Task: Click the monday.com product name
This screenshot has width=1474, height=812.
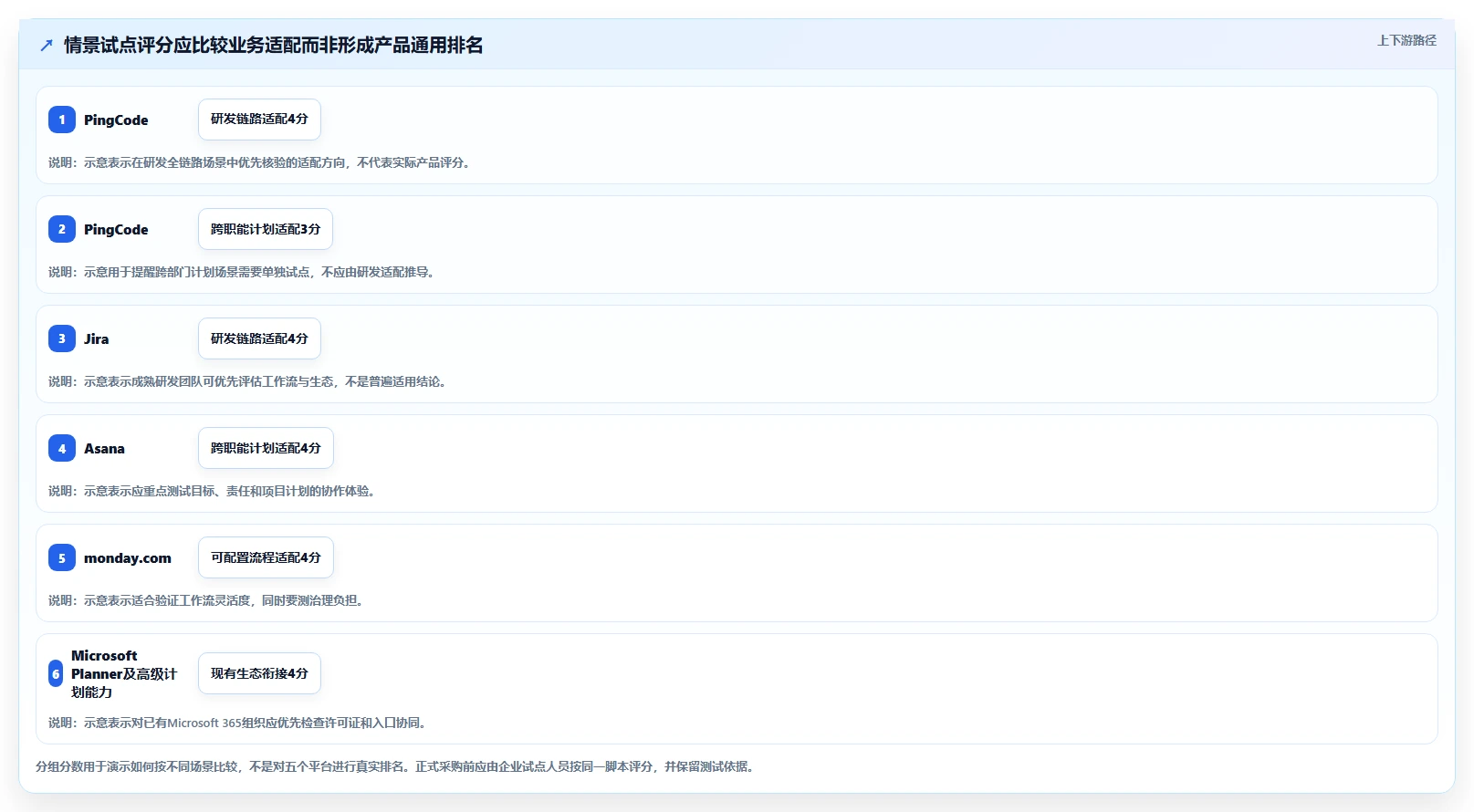Action: point(128,557)
